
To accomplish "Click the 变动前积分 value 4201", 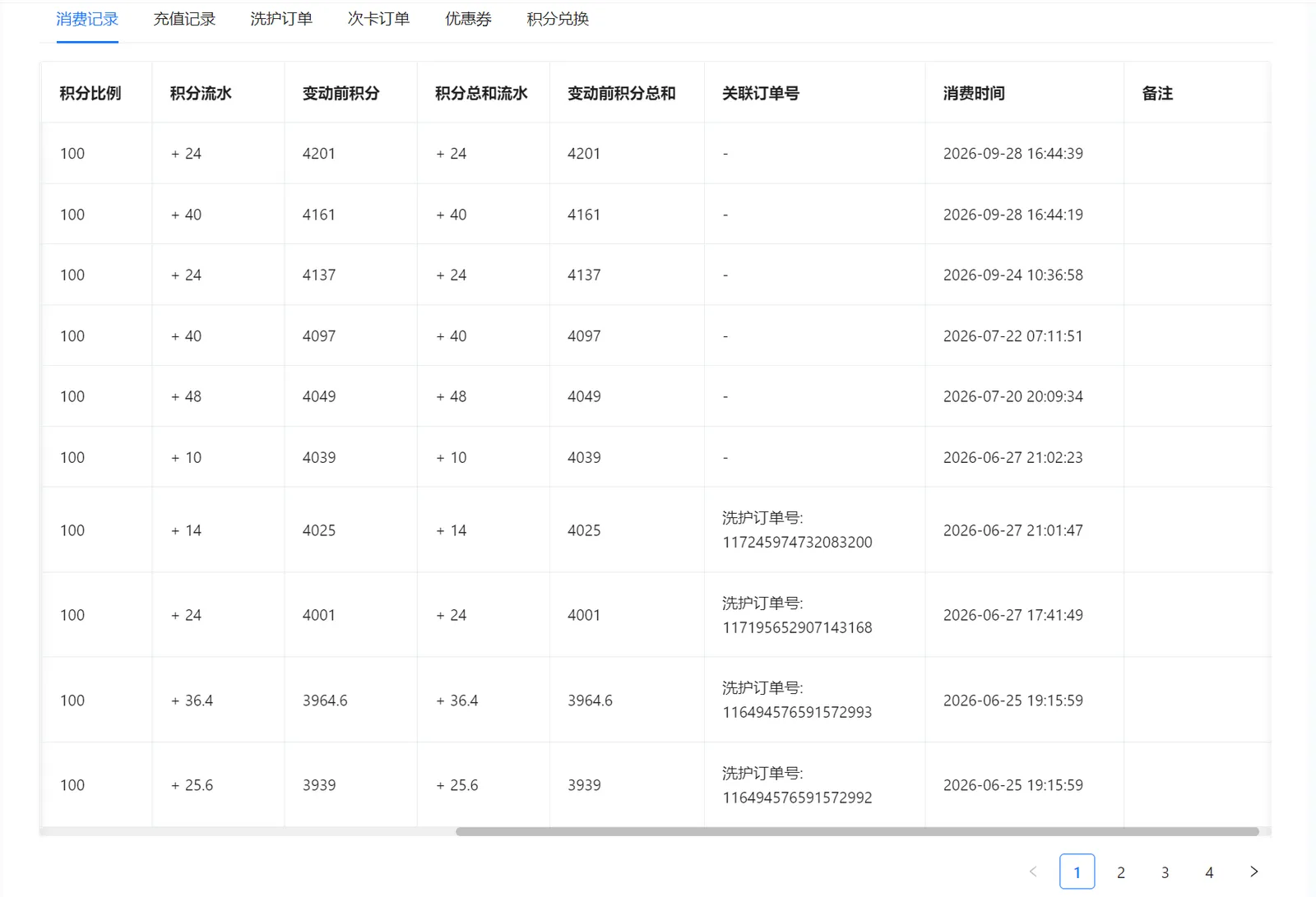I will [319, 154].
